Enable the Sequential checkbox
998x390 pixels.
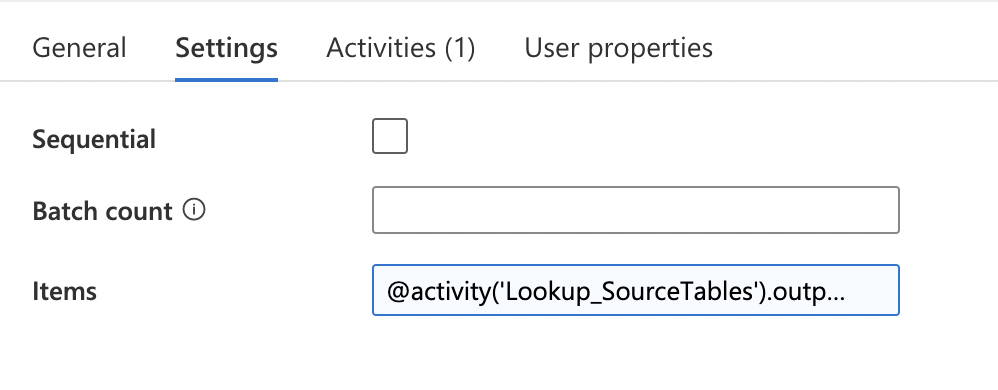(390, 136)
